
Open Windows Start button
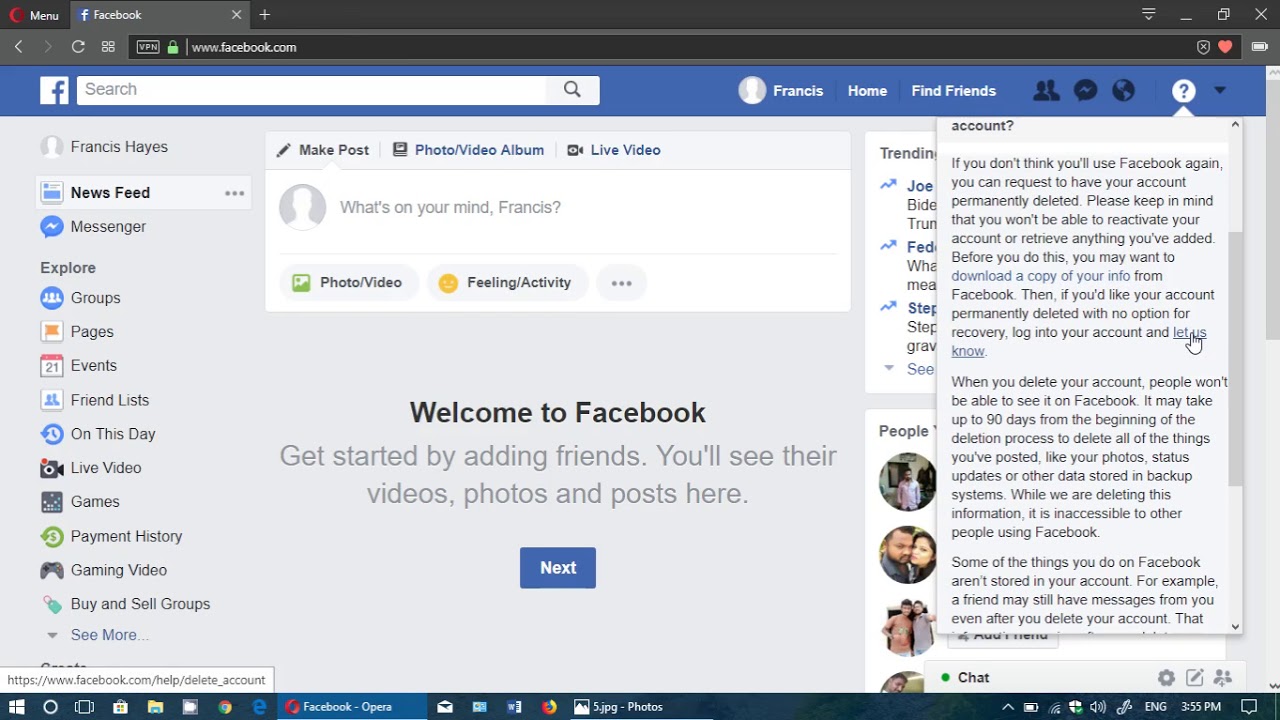click(17, 707)
